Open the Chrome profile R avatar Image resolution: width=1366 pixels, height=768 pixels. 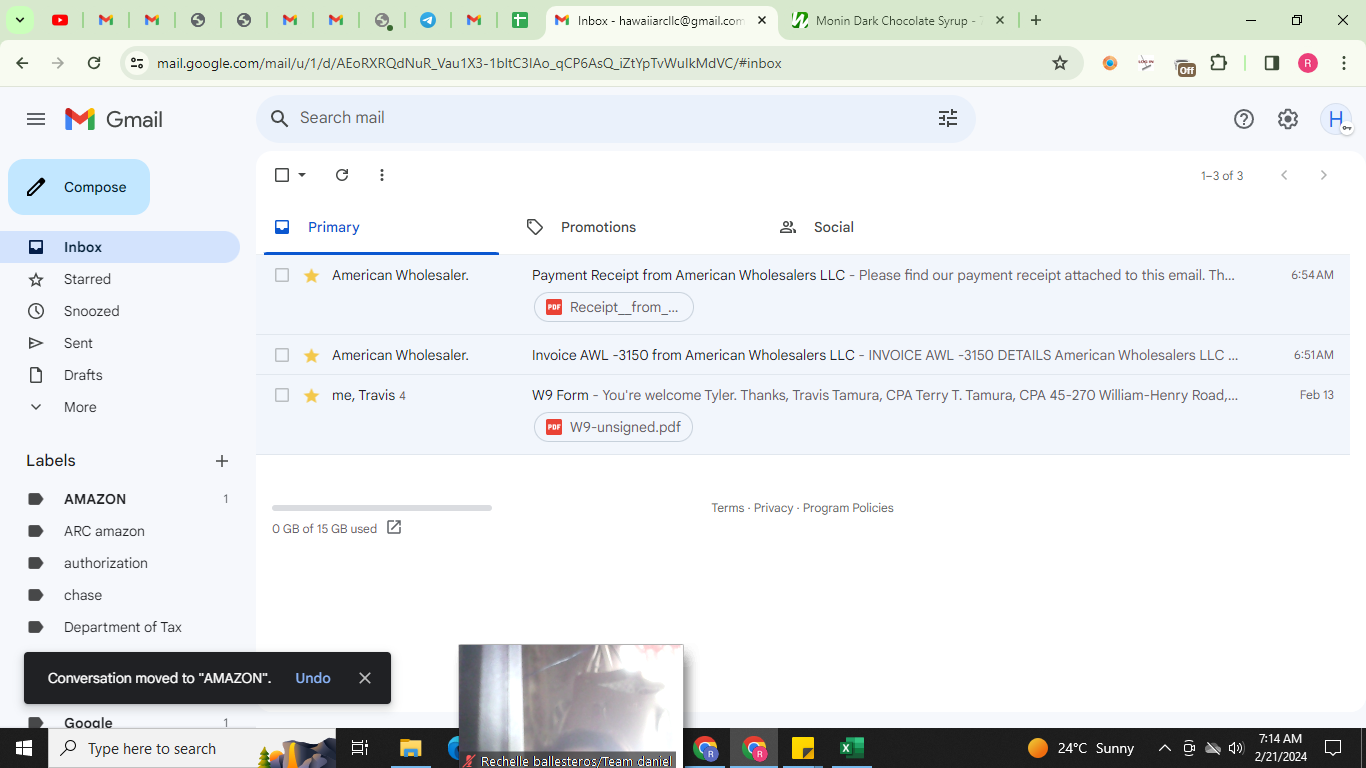click(x=1308, y=63)
